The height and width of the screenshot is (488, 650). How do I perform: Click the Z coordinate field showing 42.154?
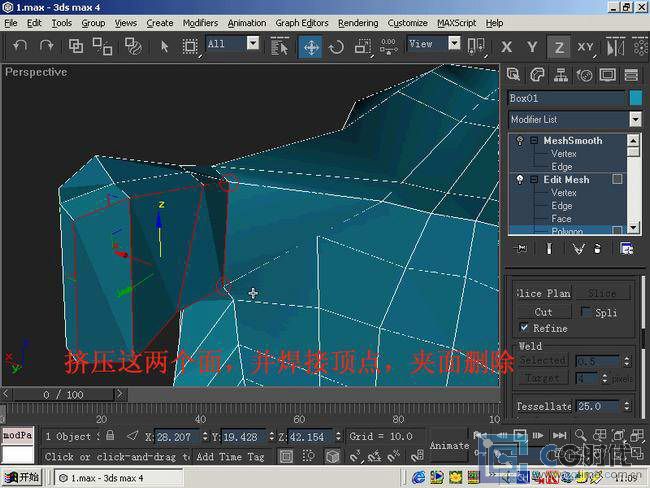[x=310, y=436]
